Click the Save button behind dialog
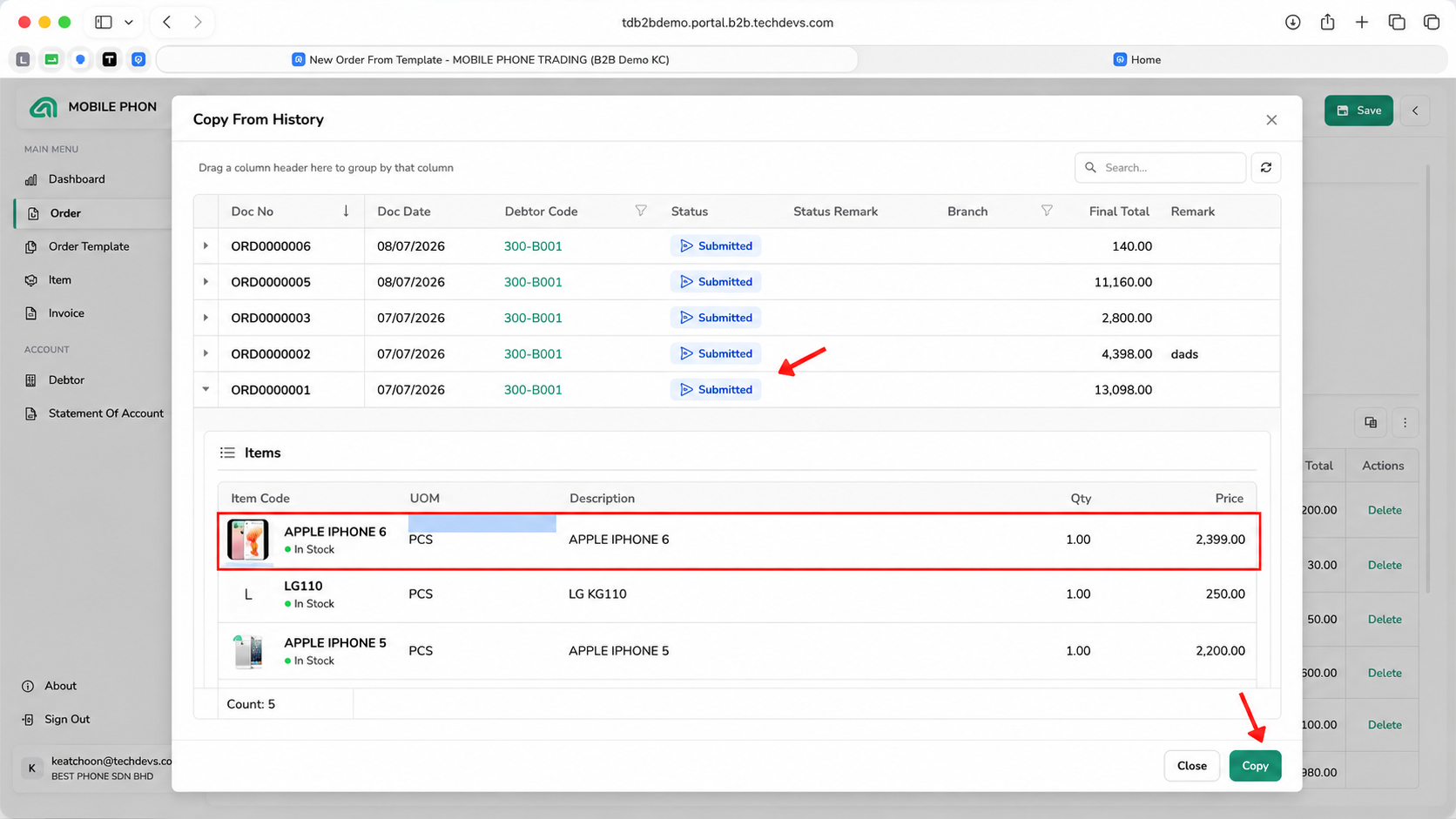 pos(1358,111)
